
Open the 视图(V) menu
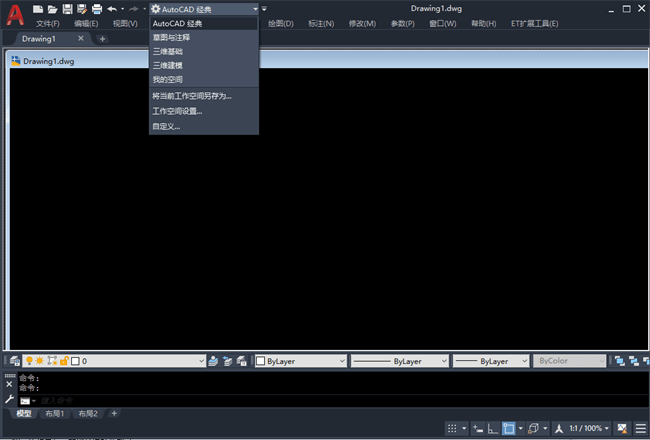click(x=125, y=24)
